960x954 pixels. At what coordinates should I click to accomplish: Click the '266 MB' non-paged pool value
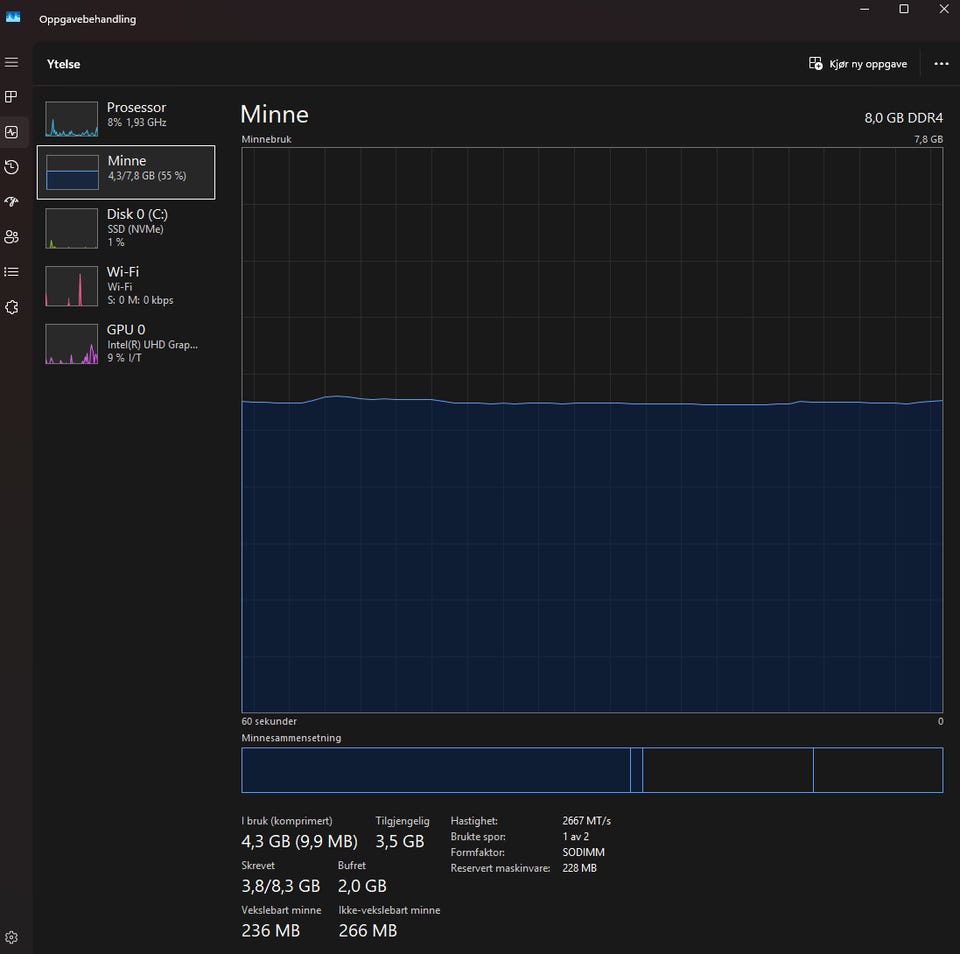pyautogui.click(x=368, y=931)
